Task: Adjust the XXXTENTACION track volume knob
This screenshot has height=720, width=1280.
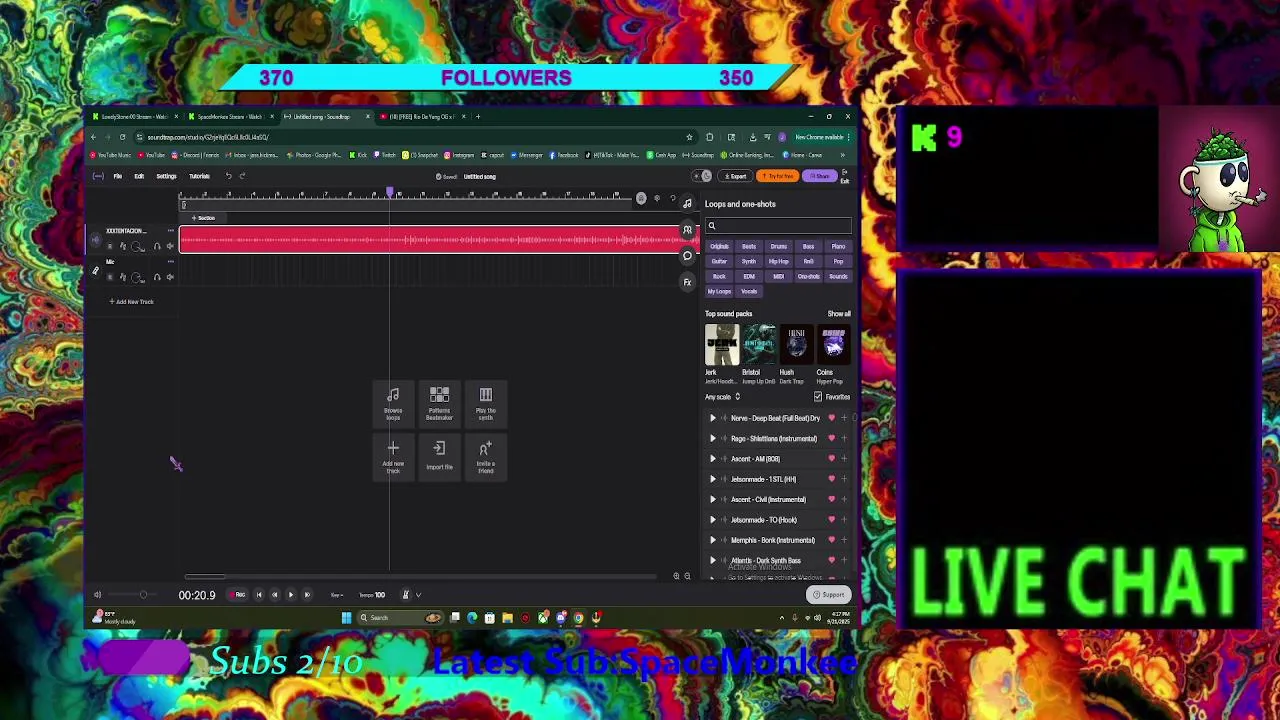Action: pyautogui.click(x=137, y=246)
